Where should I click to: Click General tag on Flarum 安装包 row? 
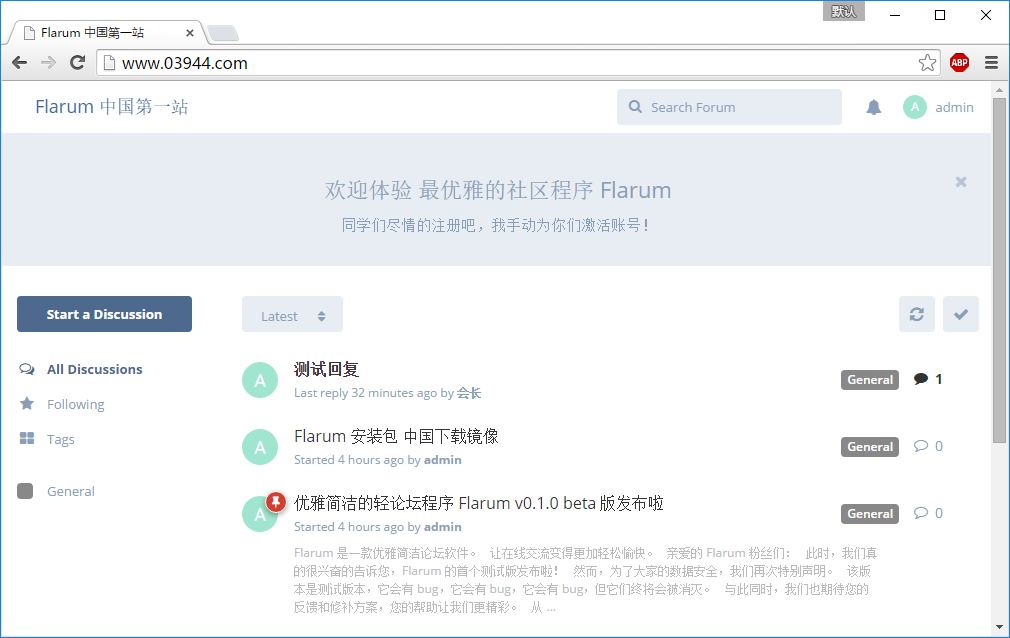click(x=870, y=447)
